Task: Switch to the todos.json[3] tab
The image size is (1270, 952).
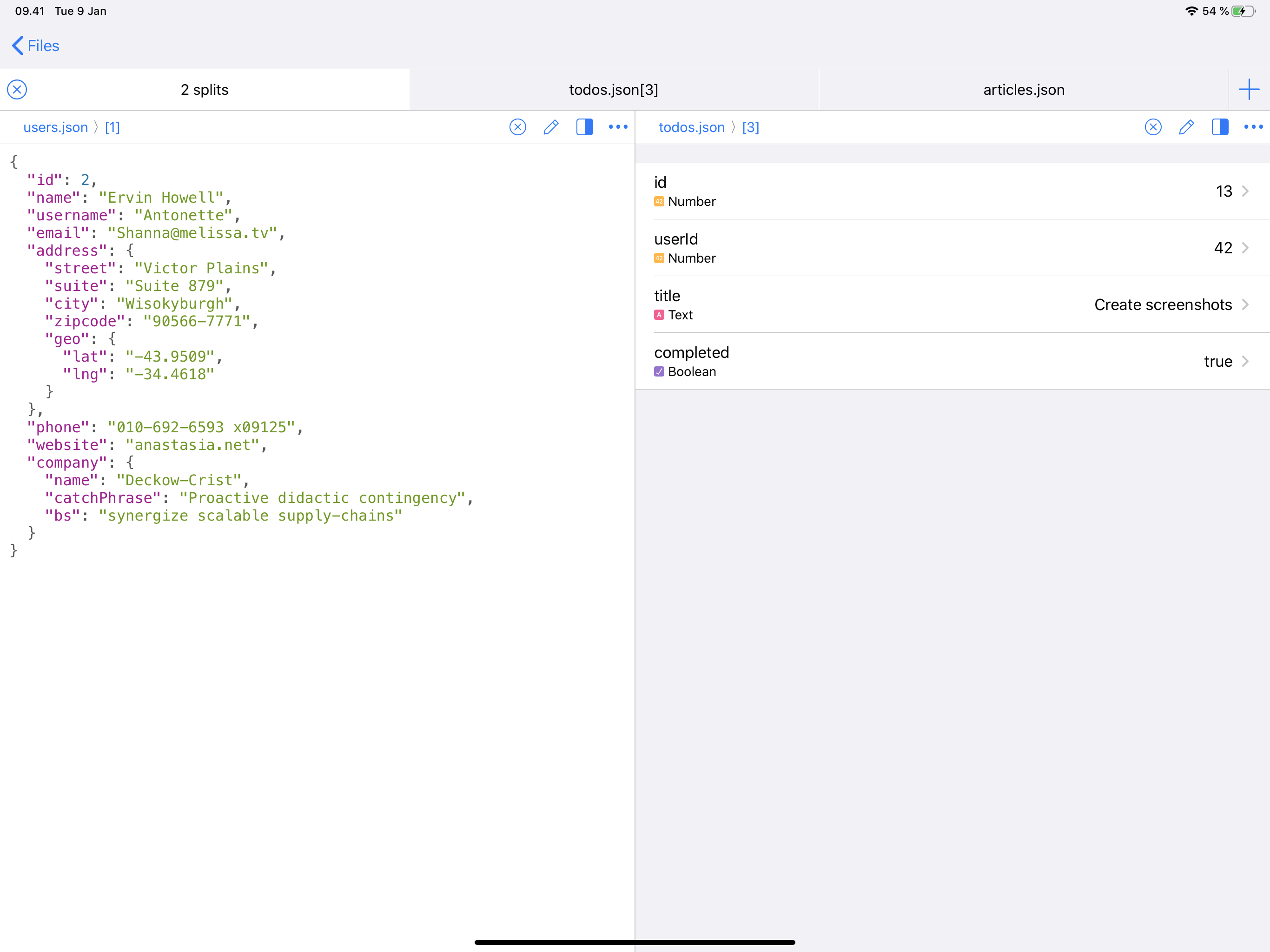Action: point(613,90)
